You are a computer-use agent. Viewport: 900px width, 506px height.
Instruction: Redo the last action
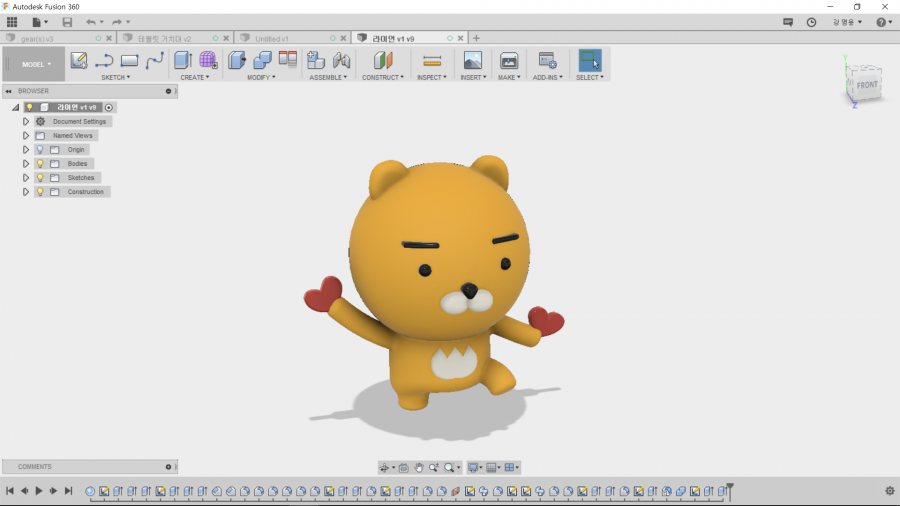click(117, 22)
